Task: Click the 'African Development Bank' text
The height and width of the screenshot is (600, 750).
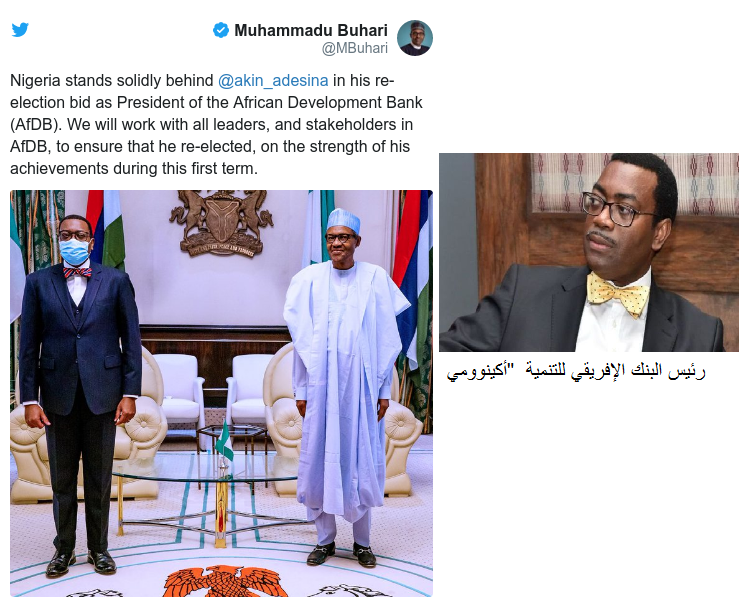Action: coord(328,102)
